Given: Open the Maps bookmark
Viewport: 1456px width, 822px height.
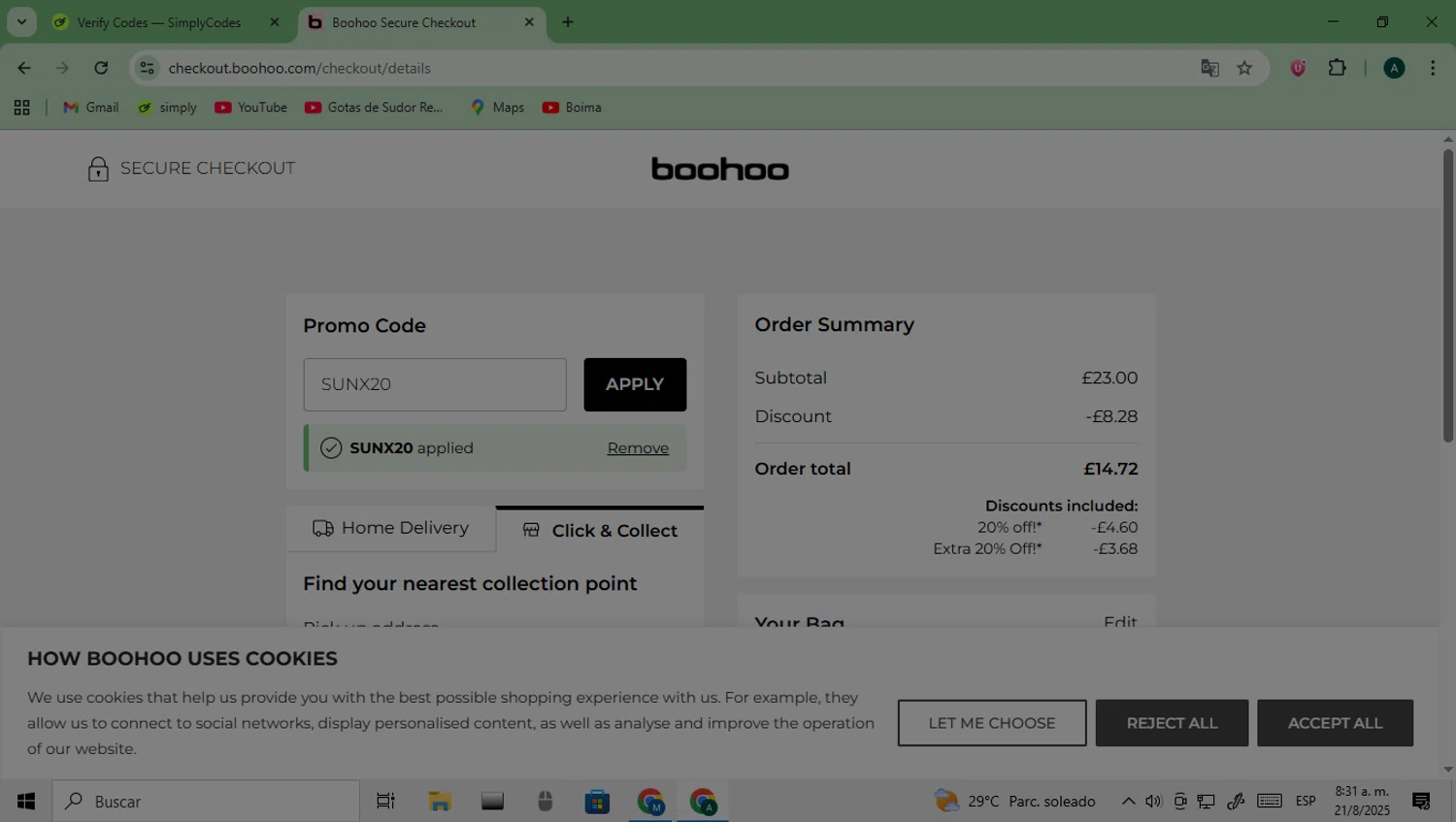Looking at the screenshot, I should (497, 108).
